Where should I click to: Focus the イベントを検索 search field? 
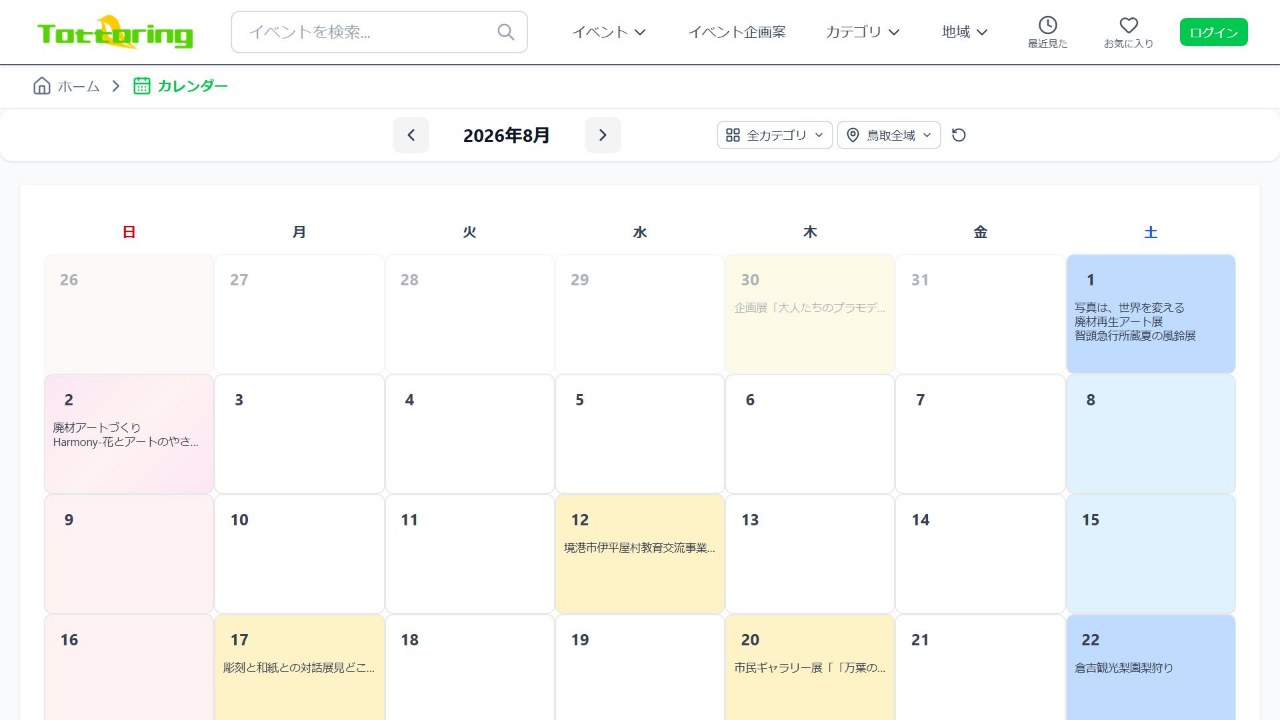[x=379, y=32]
